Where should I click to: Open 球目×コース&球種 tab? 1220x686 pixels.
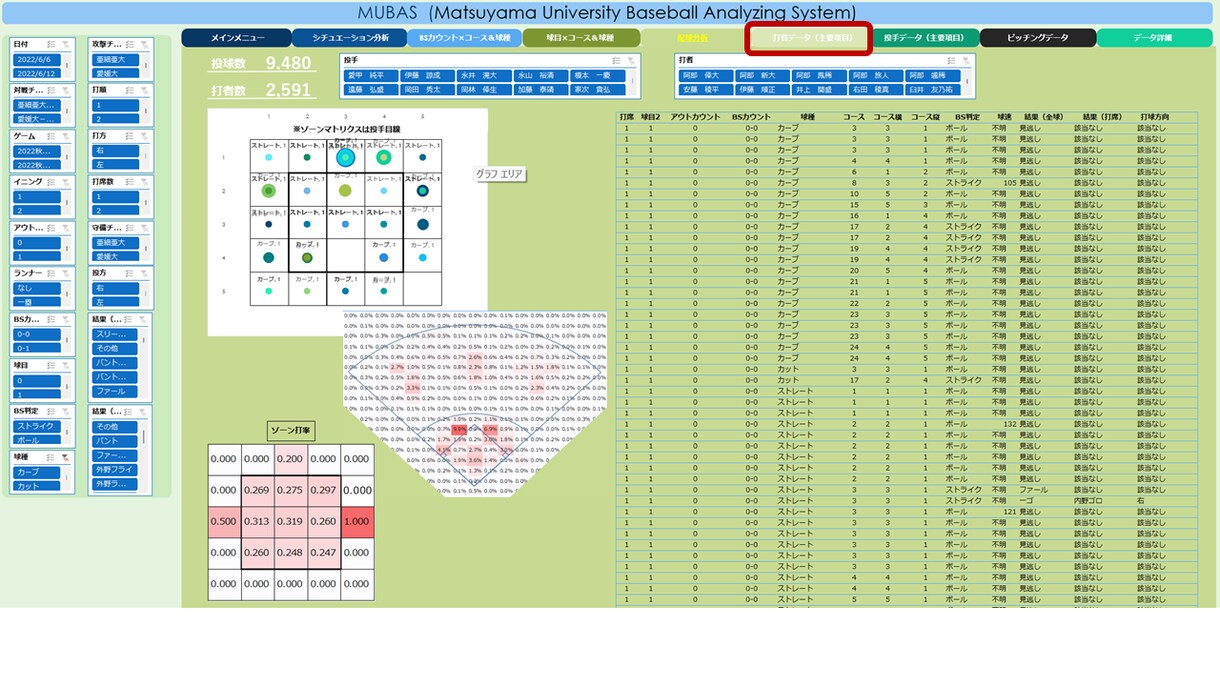581,38
